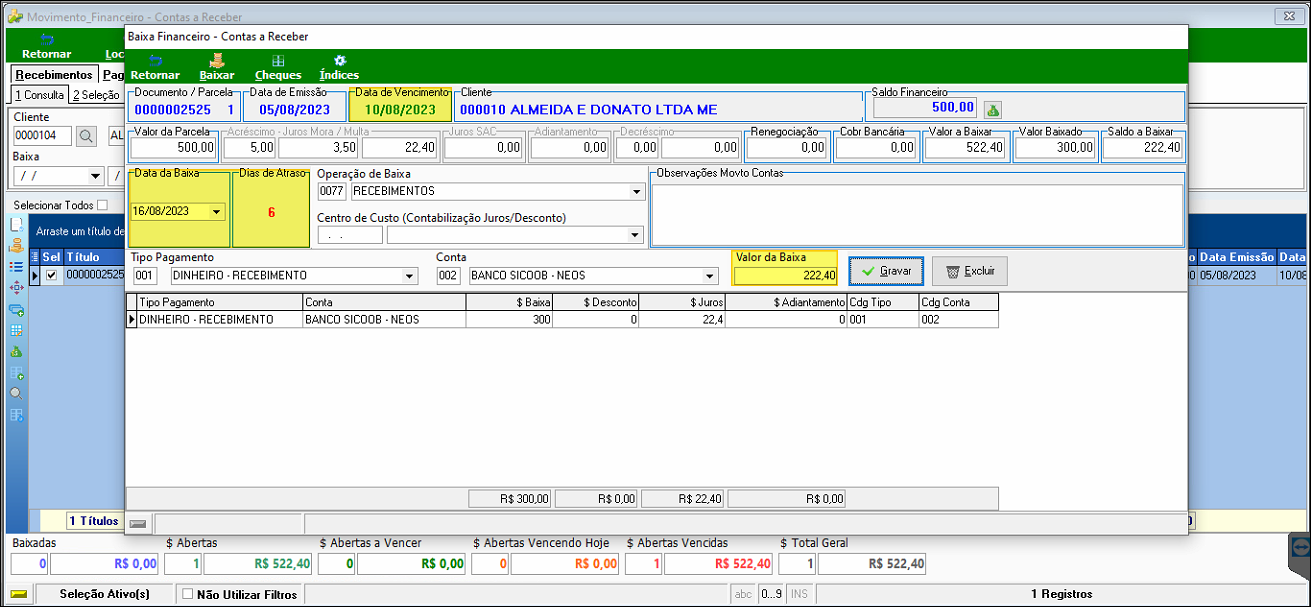1311x607 pixels.
Task: Switch to the 1 Consulta tab
Action: 39,95
